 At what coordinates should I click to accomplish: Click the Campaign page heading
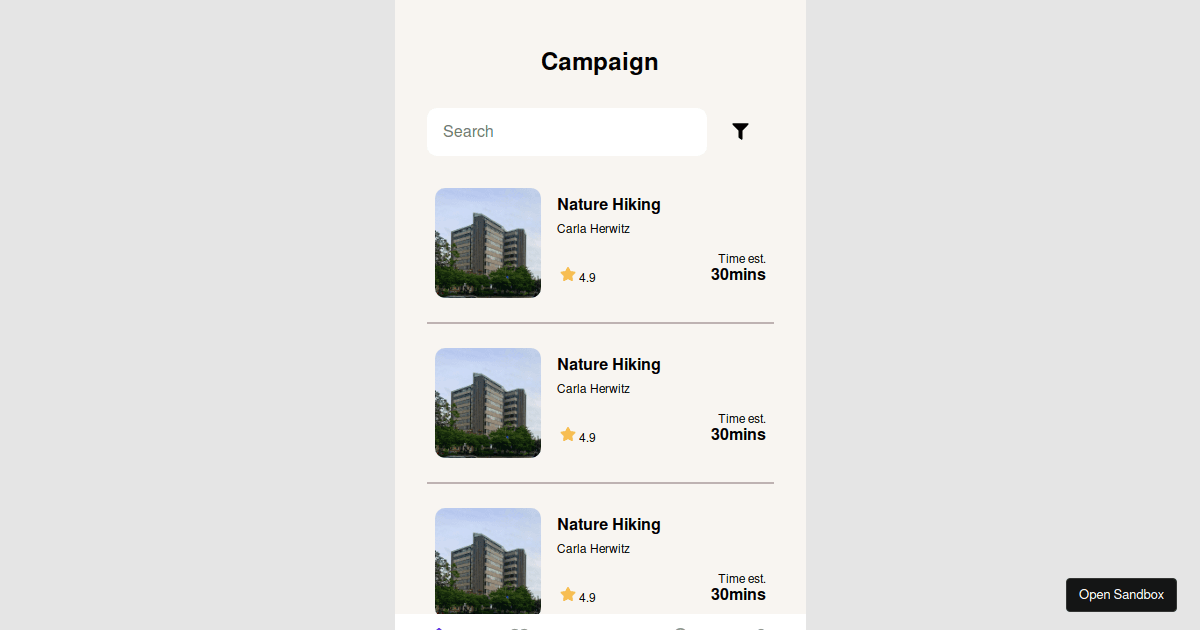(600, 62)
